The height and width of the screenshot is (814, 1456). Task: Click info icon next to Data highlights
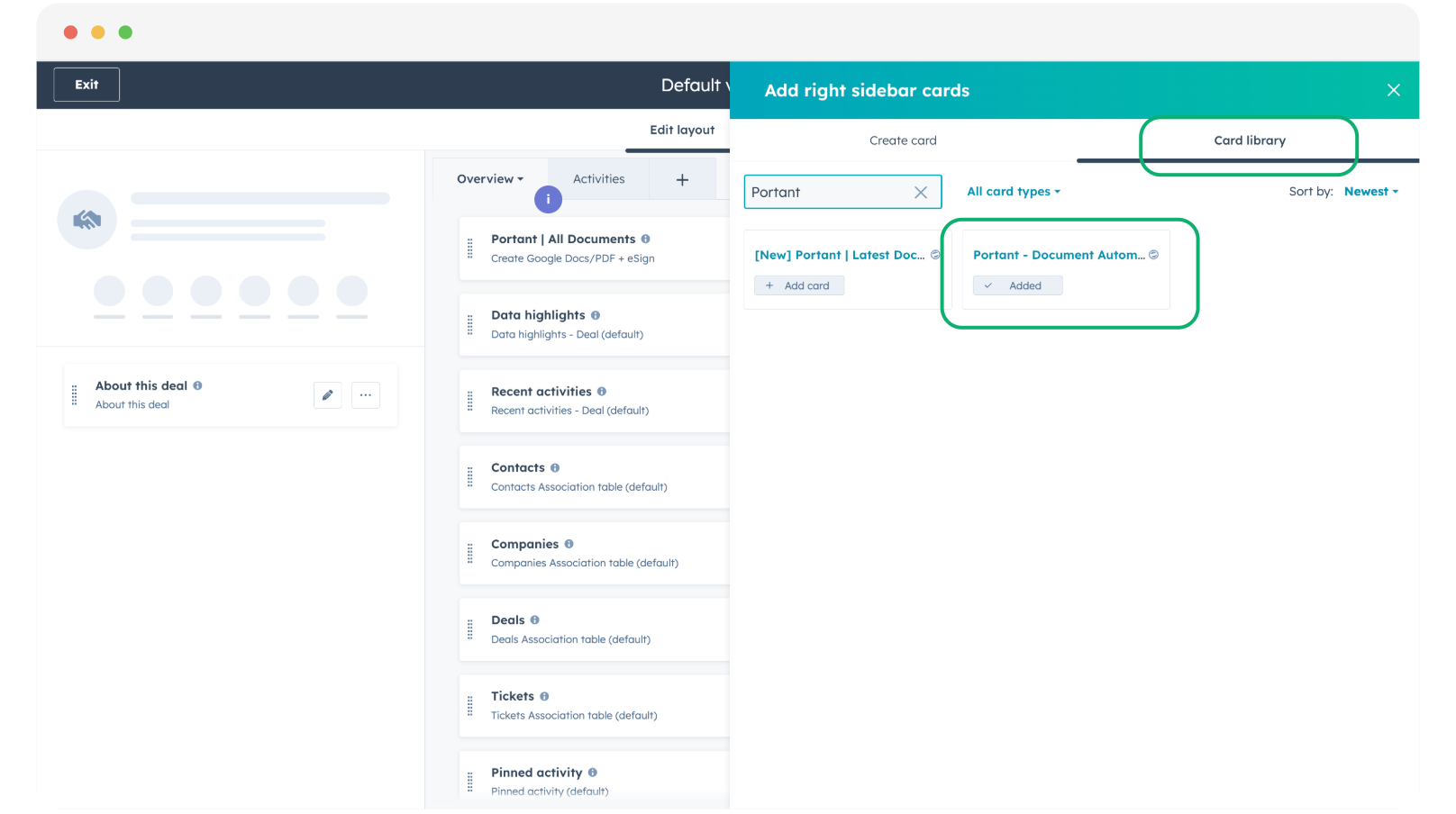pyautogui.click(x=596, y=315)
